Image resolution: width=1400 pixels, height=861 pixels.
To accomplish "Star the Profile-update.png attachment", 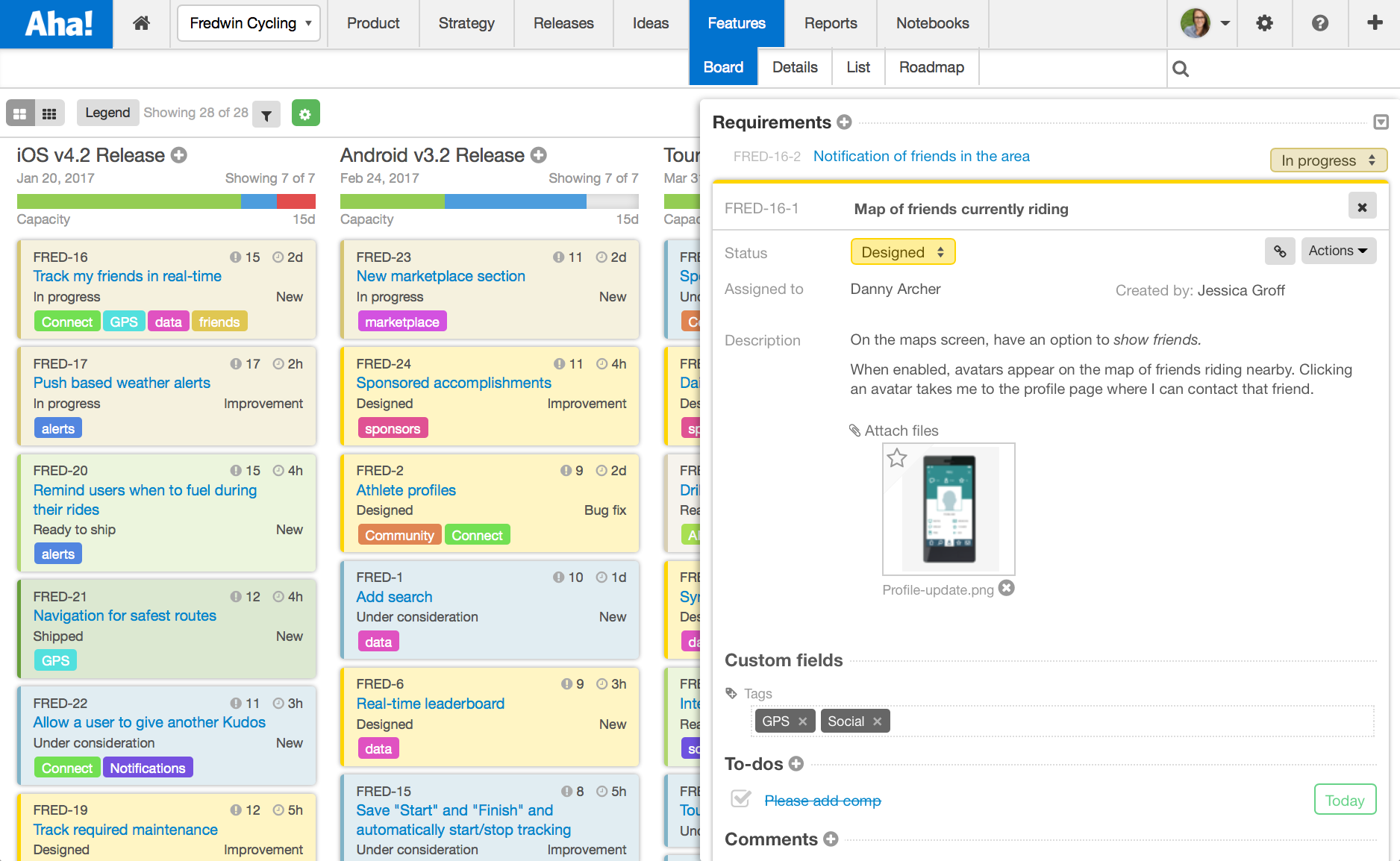I will (896, 459).
